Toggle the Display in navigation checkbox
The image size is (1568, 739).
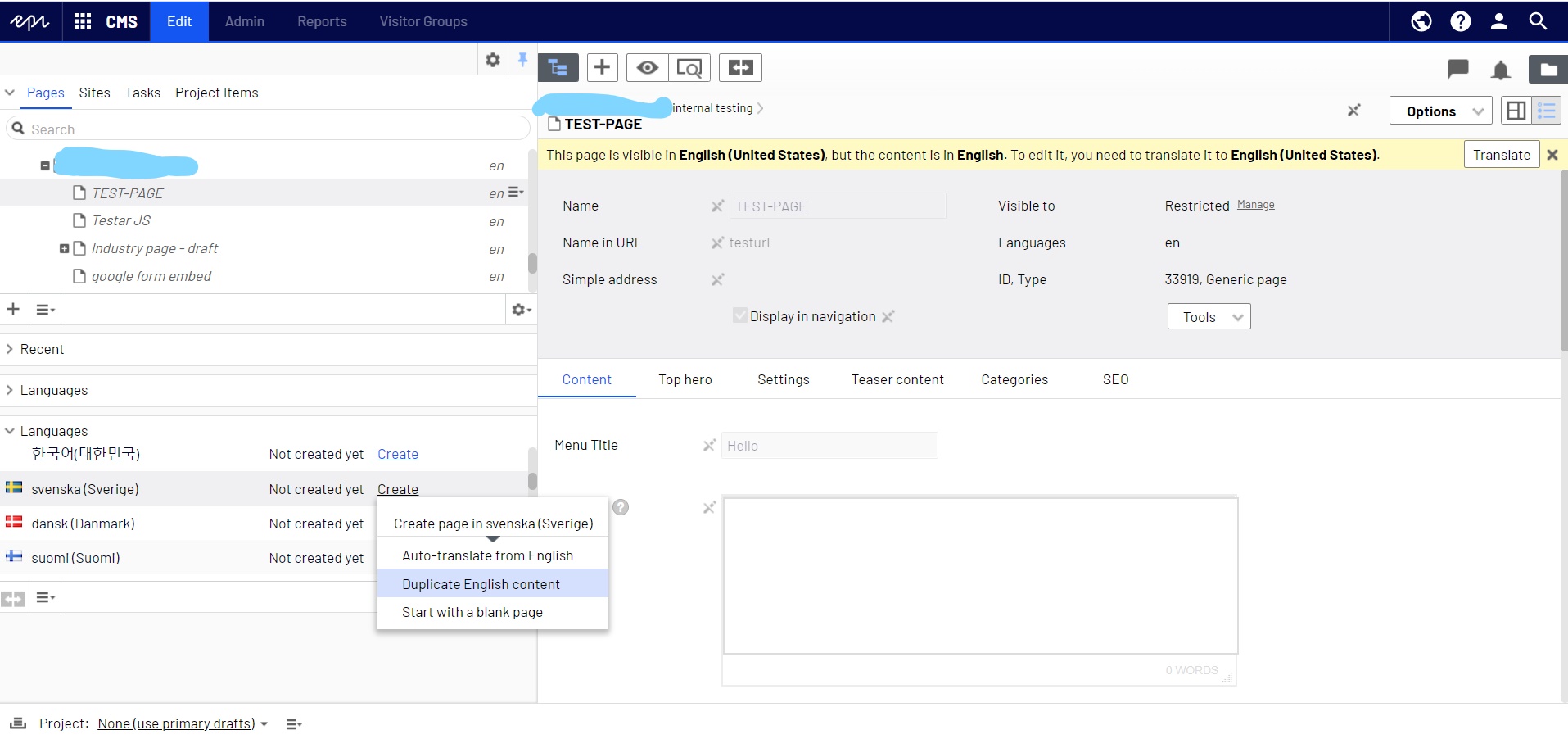coord(740,316)
